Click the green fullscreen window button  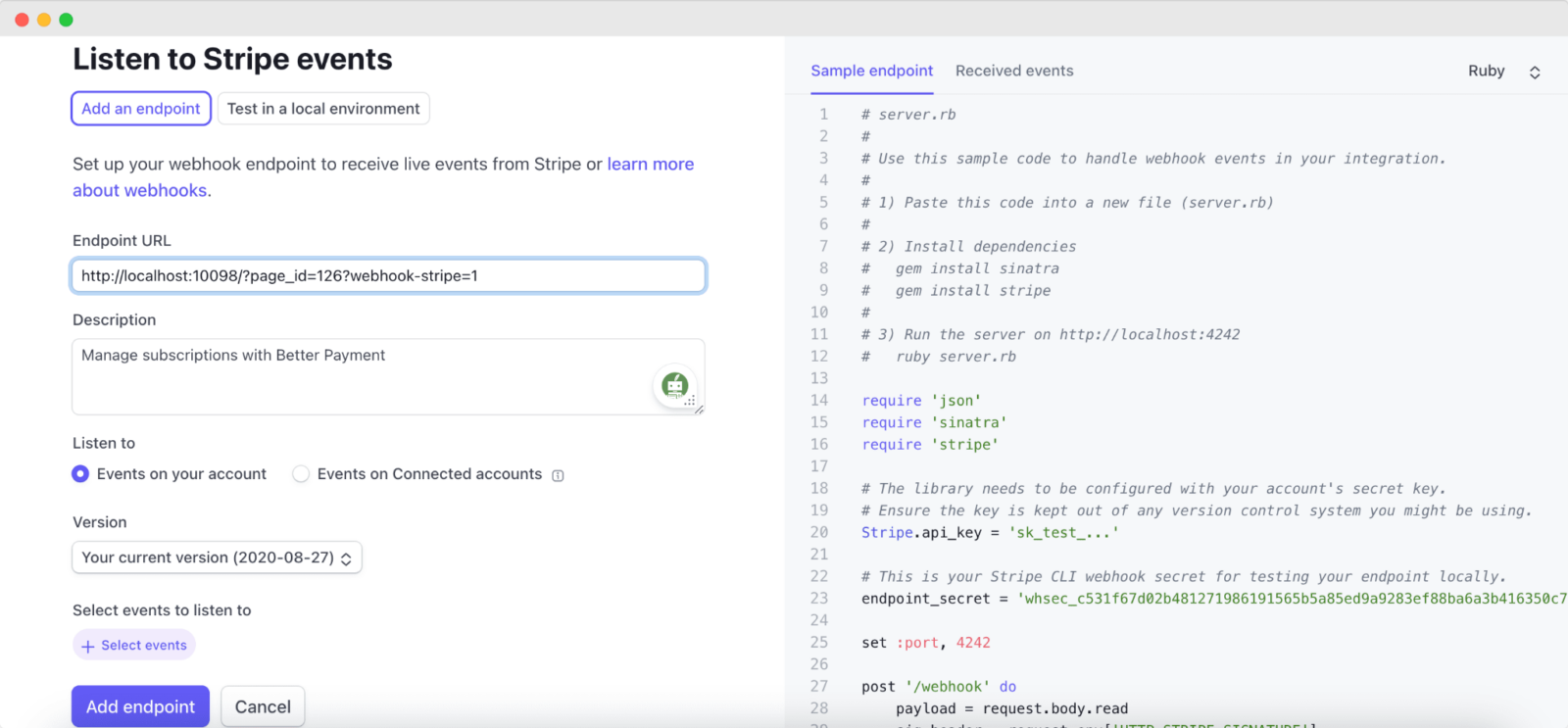66,20
